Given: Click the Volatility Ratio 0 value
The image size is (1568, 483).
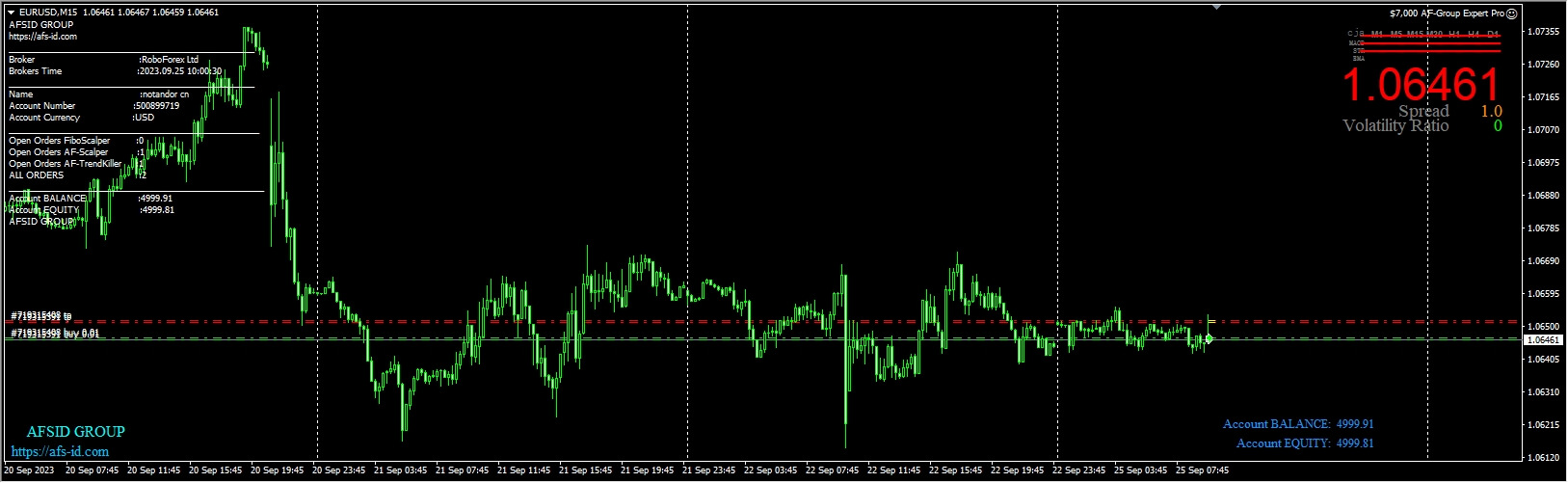Looking at the screenshot, I should [x=1498, y=126].
